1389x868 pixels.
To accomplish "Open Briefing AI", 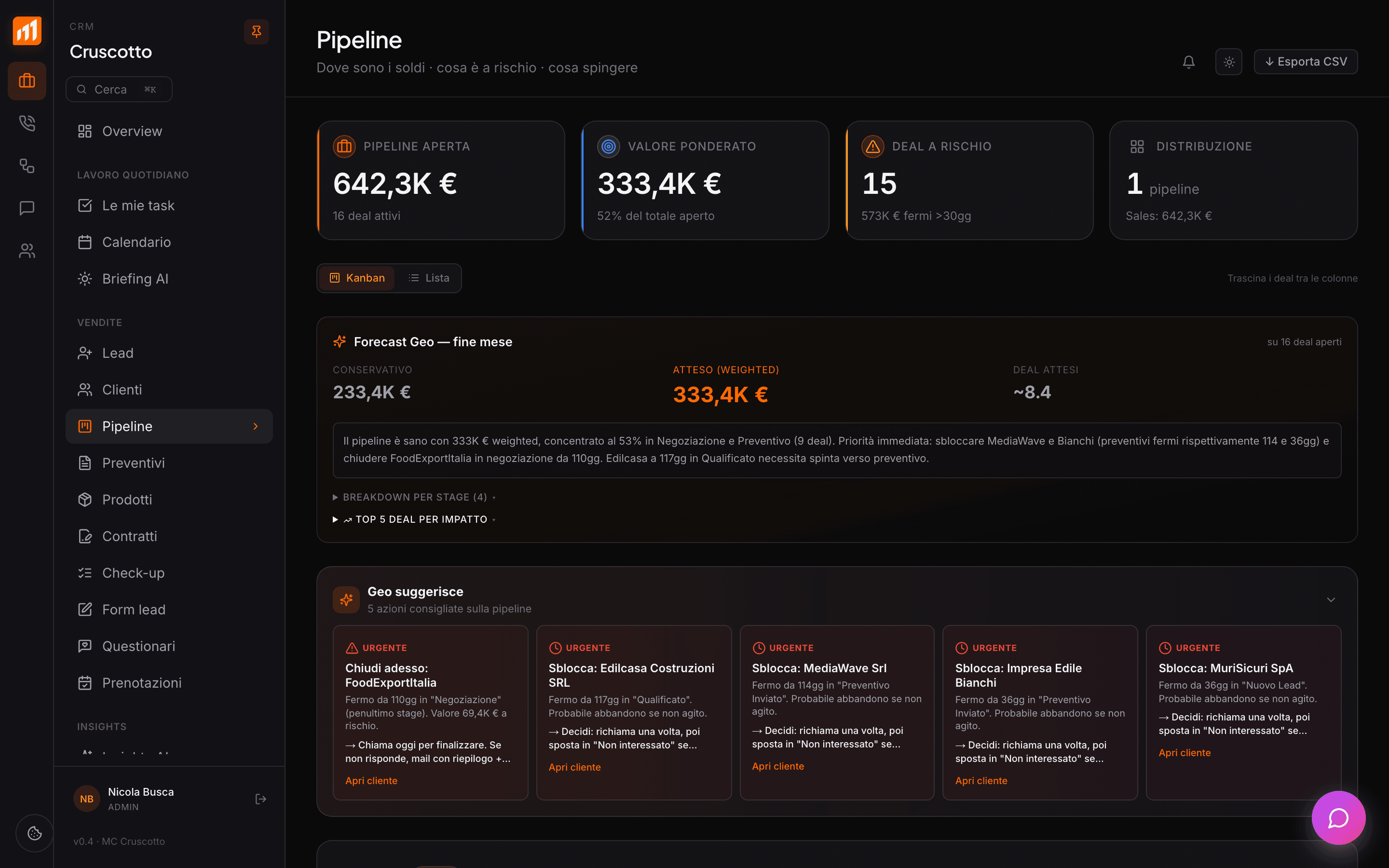I will [x=169, y=279].
